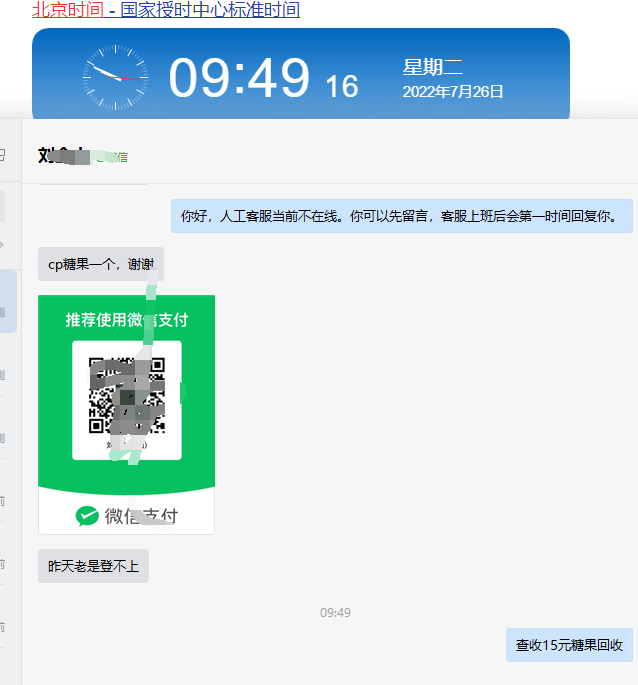Image resolution: width=638 pixels, height=685 pixels.
Task: Click the large 09:49 digital time display
Action: coord(239,78)
